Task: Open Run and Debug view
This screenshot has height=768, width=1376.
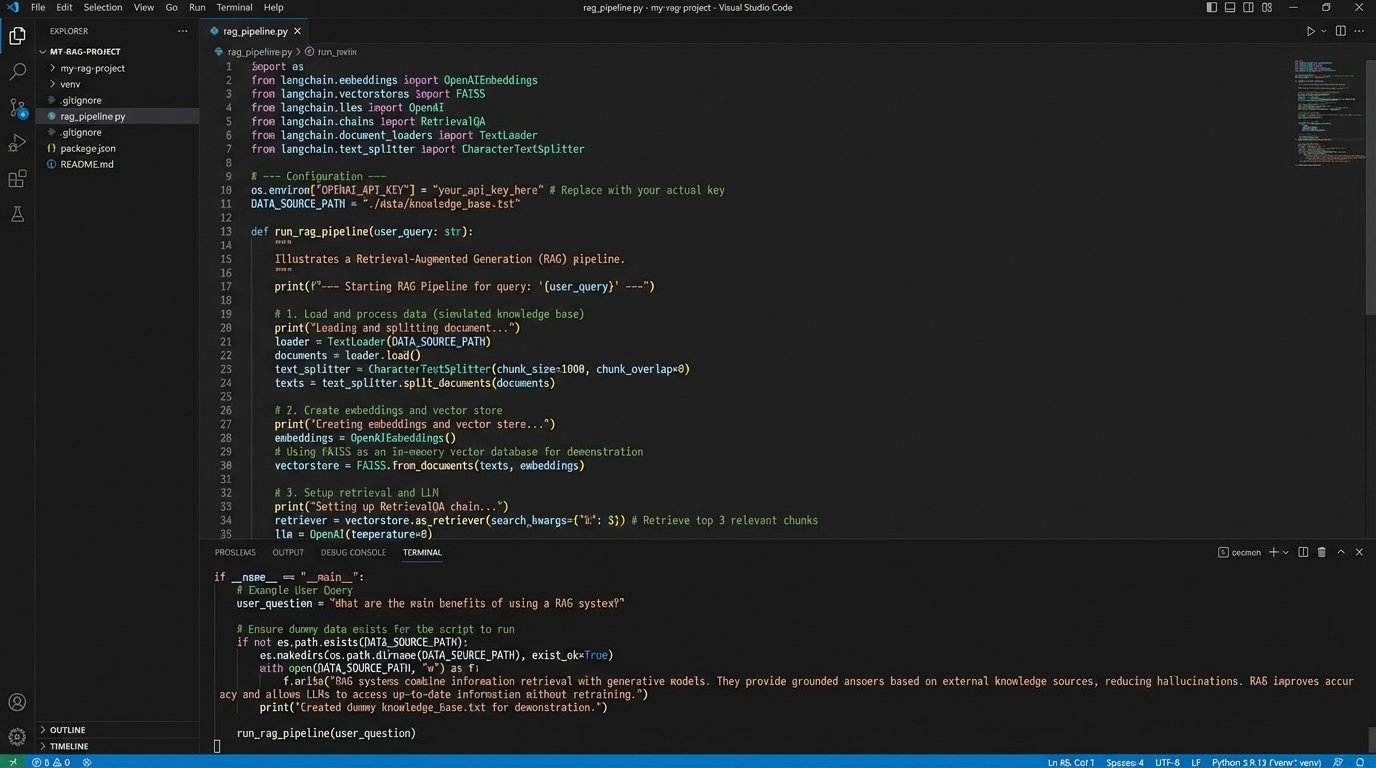Action: click(17, 143)
